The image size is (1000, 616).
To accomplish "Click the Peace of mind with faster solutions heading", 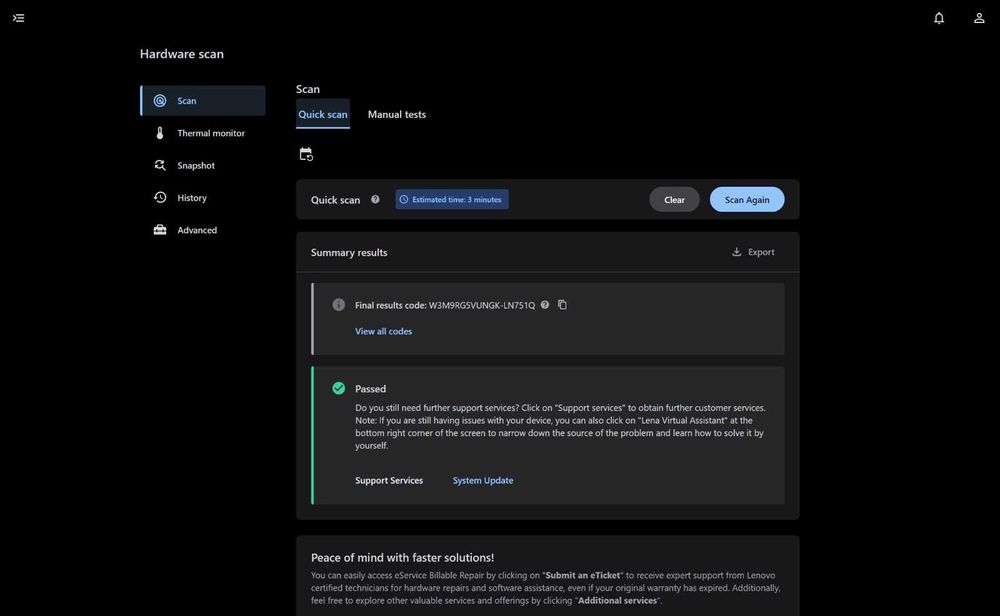I will 402,557.
